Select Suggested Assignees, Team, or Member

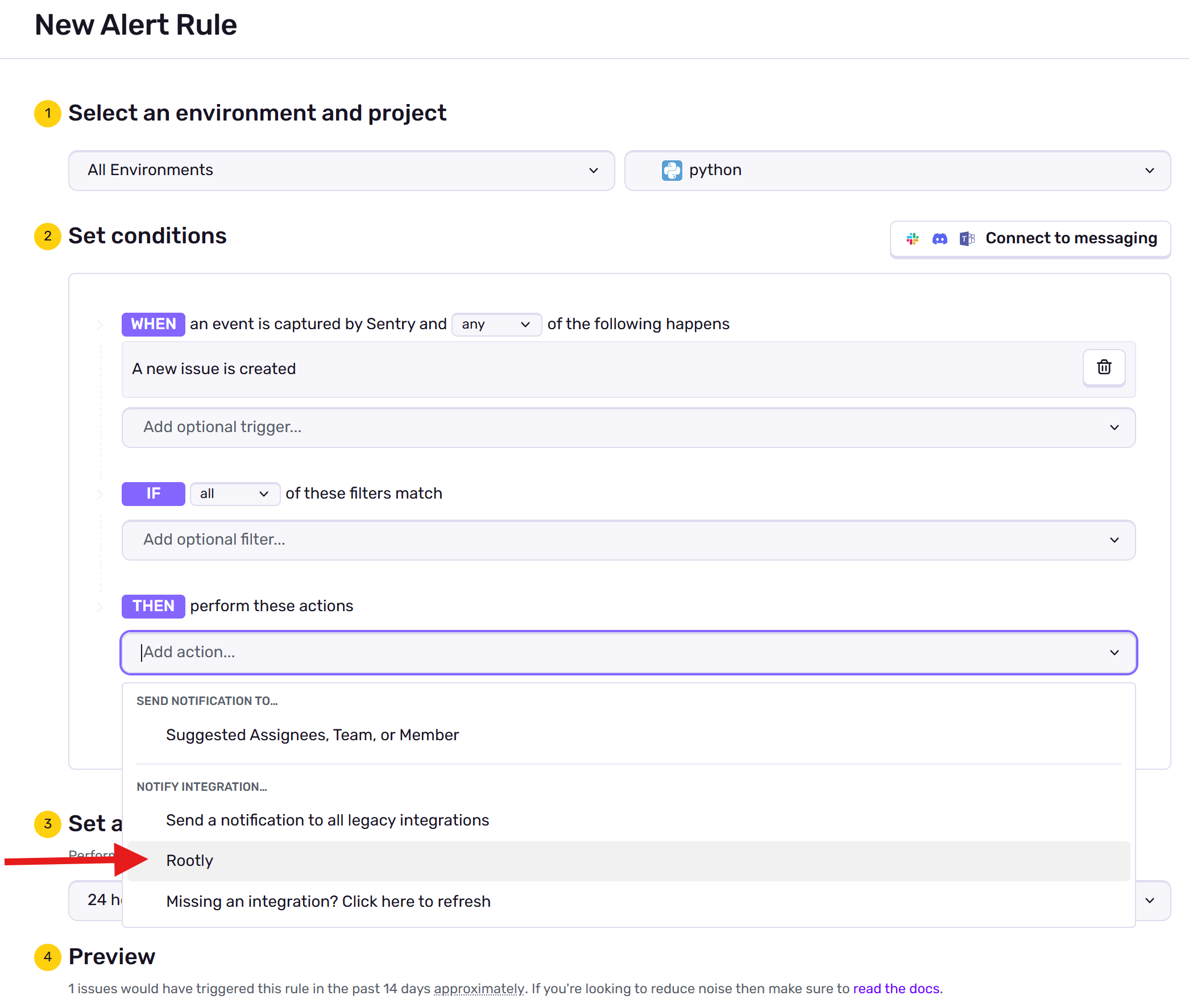coord(312,735)
